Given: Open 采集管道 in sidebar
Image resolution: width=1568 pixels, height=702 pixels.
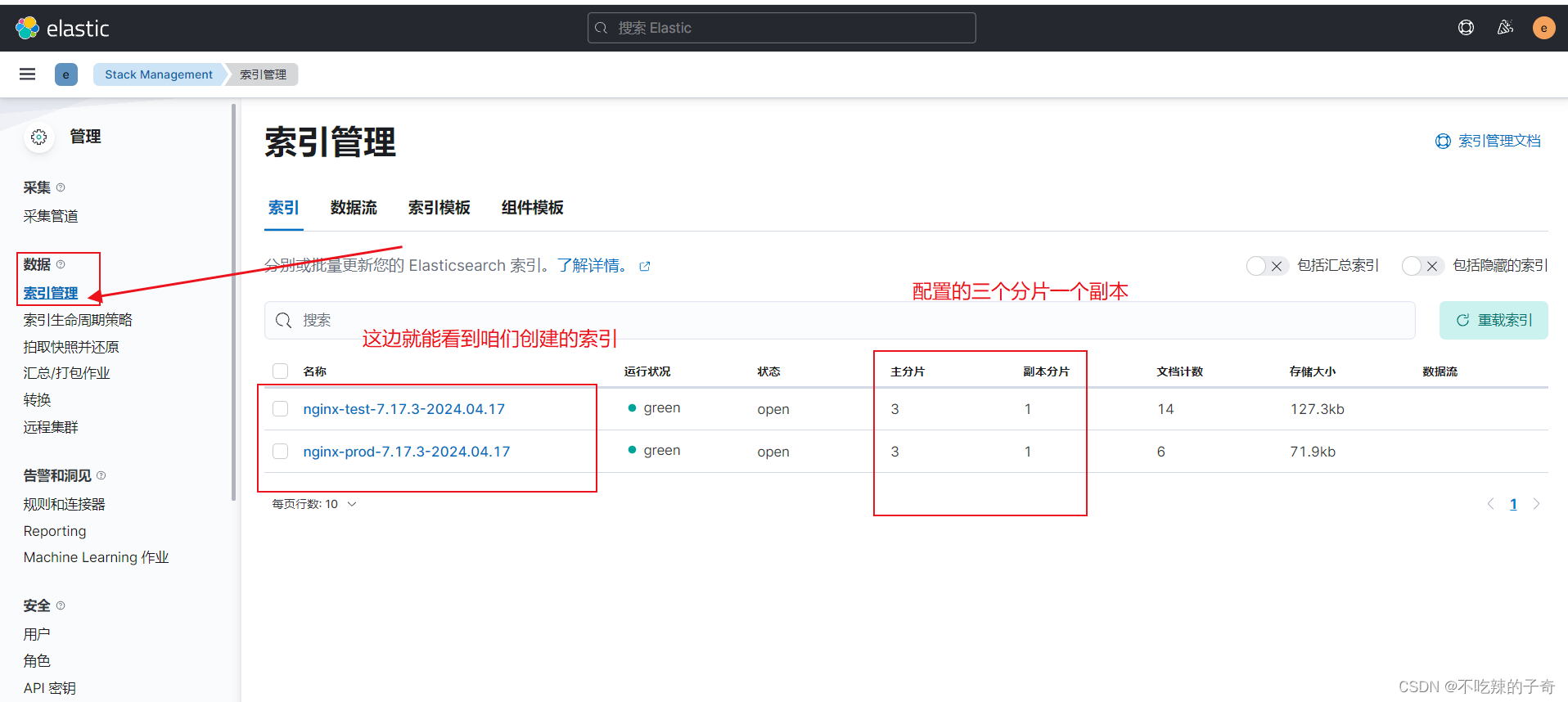Looking at the screenshot, I should [x=51, y=216].
